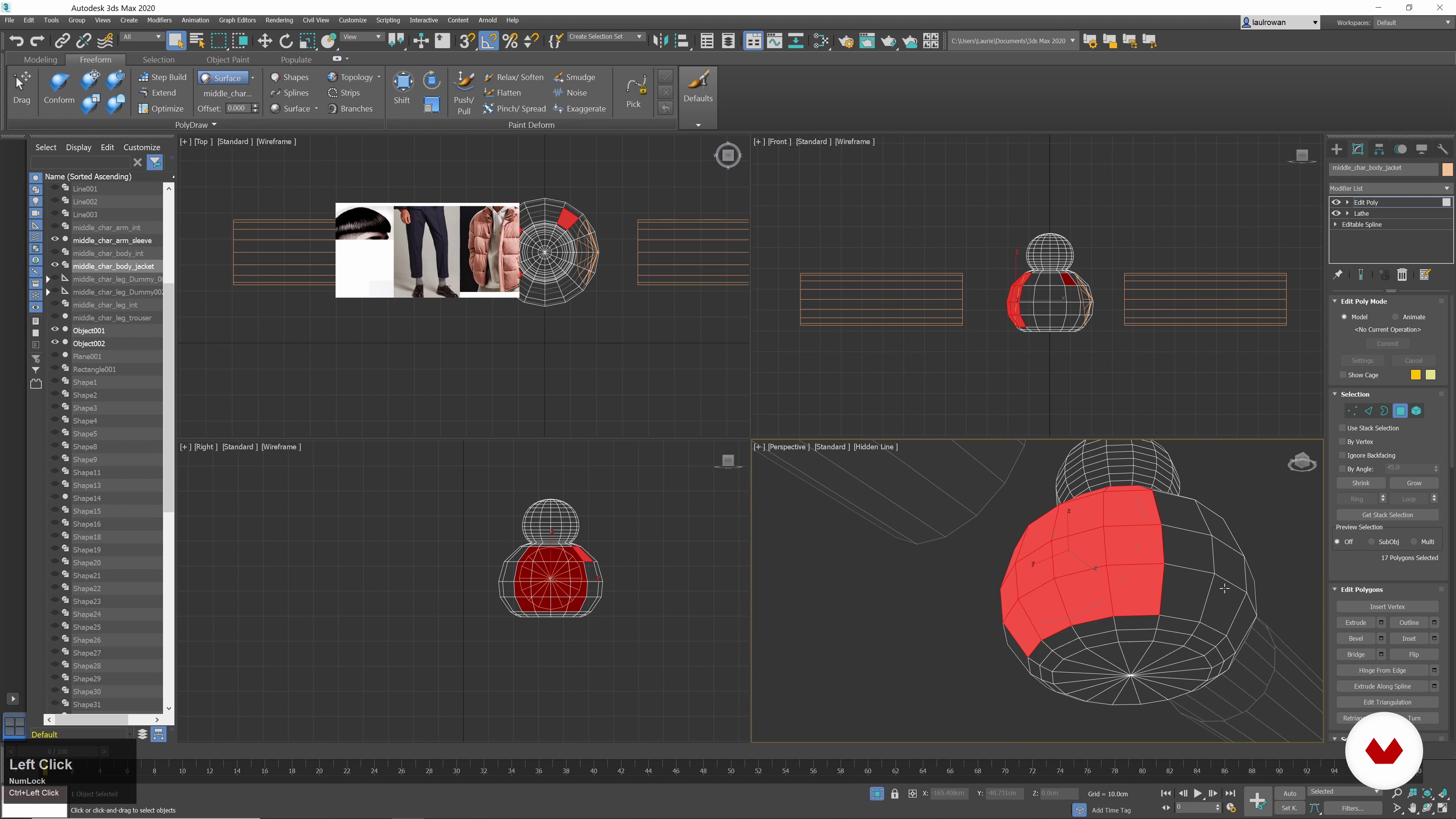Image resolution: width=1456 pixels, height=819 pixels.
Task: Open the Modify command panel tab
Action: click(x=1358, y=149)
